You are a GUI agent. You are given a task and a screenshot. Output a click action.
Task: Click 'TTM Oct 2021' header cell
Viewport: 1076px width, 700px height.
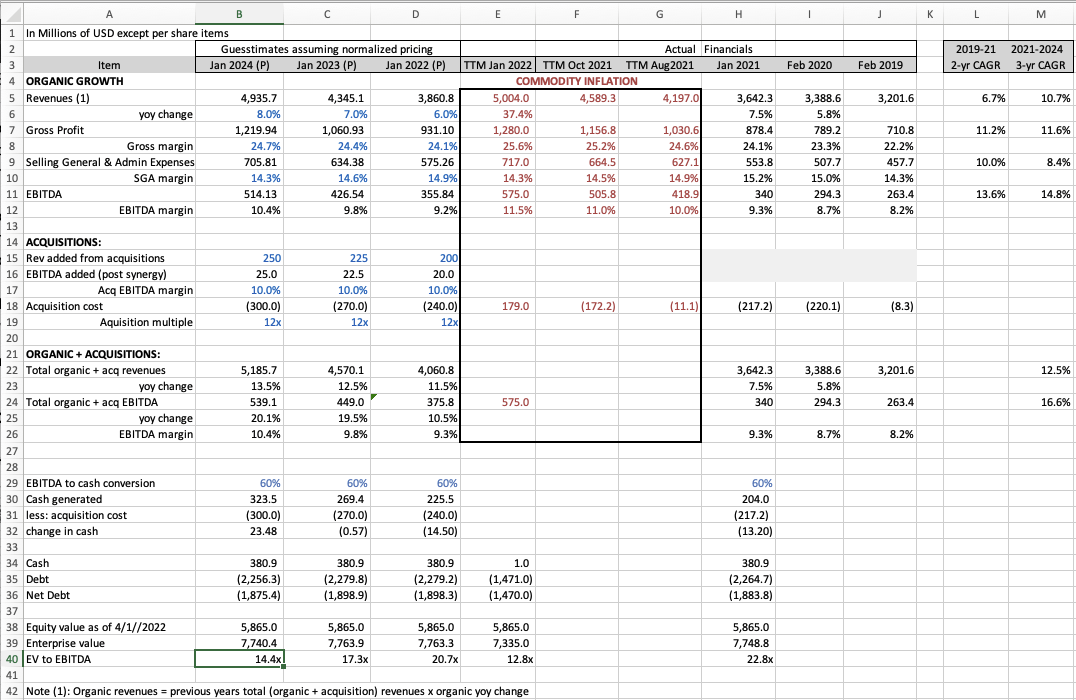(x=576, y=65)
